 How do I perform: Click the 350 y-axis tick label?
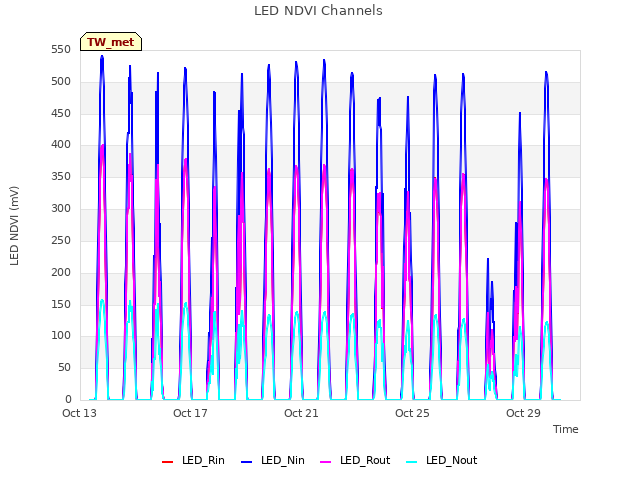tap(61, 177)
